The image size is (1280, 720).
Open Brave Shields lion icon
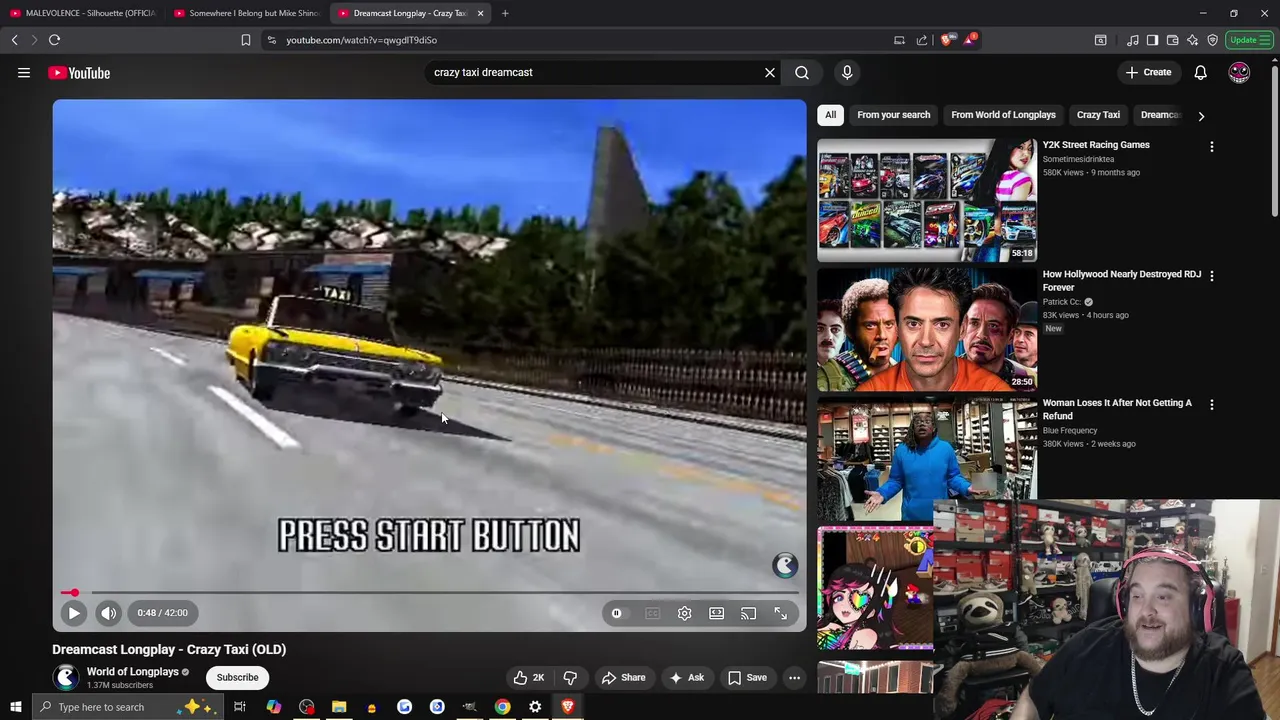[x=947, y=40]
